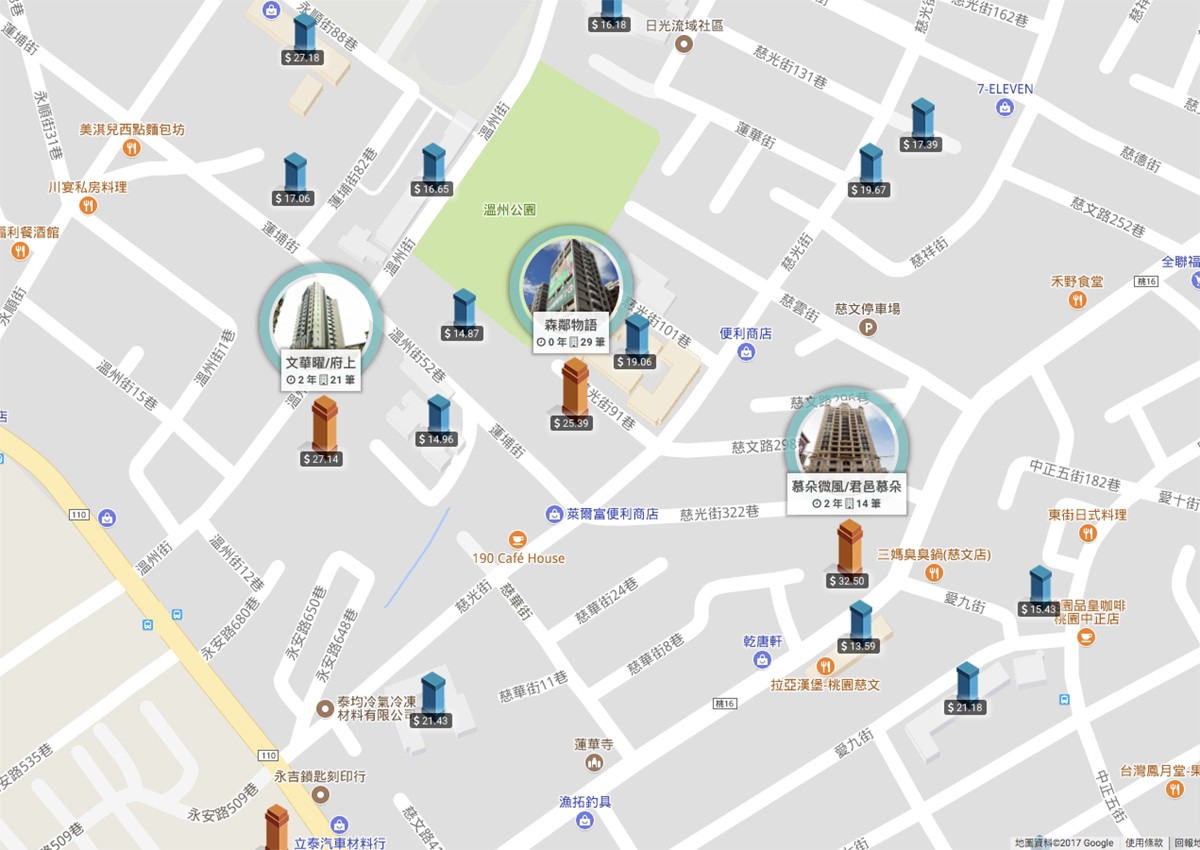
Task: Click the 泰均冷氣冷凍 business pin
Action: click(325, 709)
